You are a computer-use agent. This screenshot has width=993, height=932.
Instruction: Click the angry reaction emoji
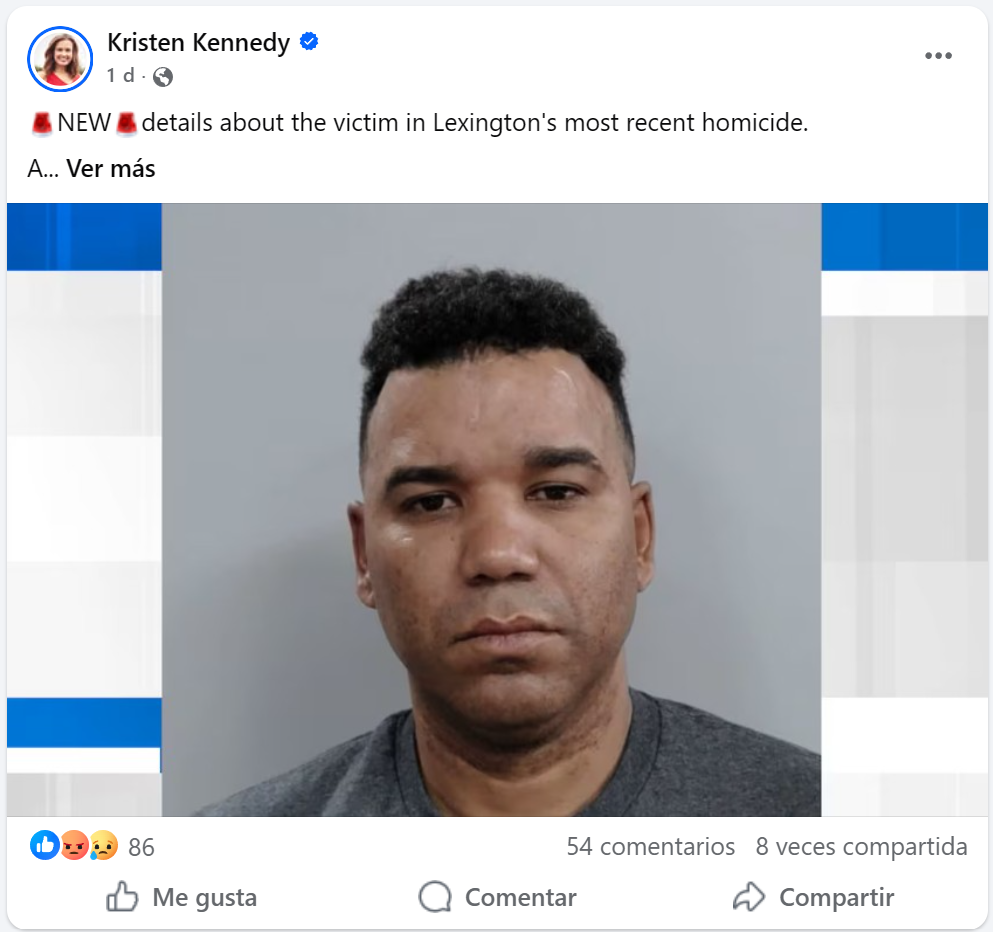click(74, 845)
